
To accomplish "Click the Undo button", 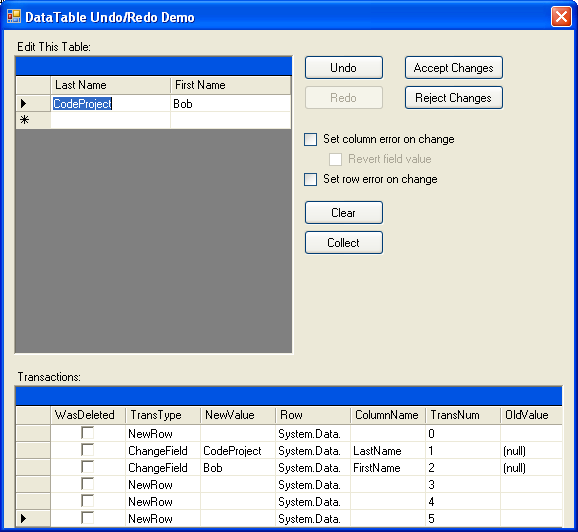I will tap(344, 68).
